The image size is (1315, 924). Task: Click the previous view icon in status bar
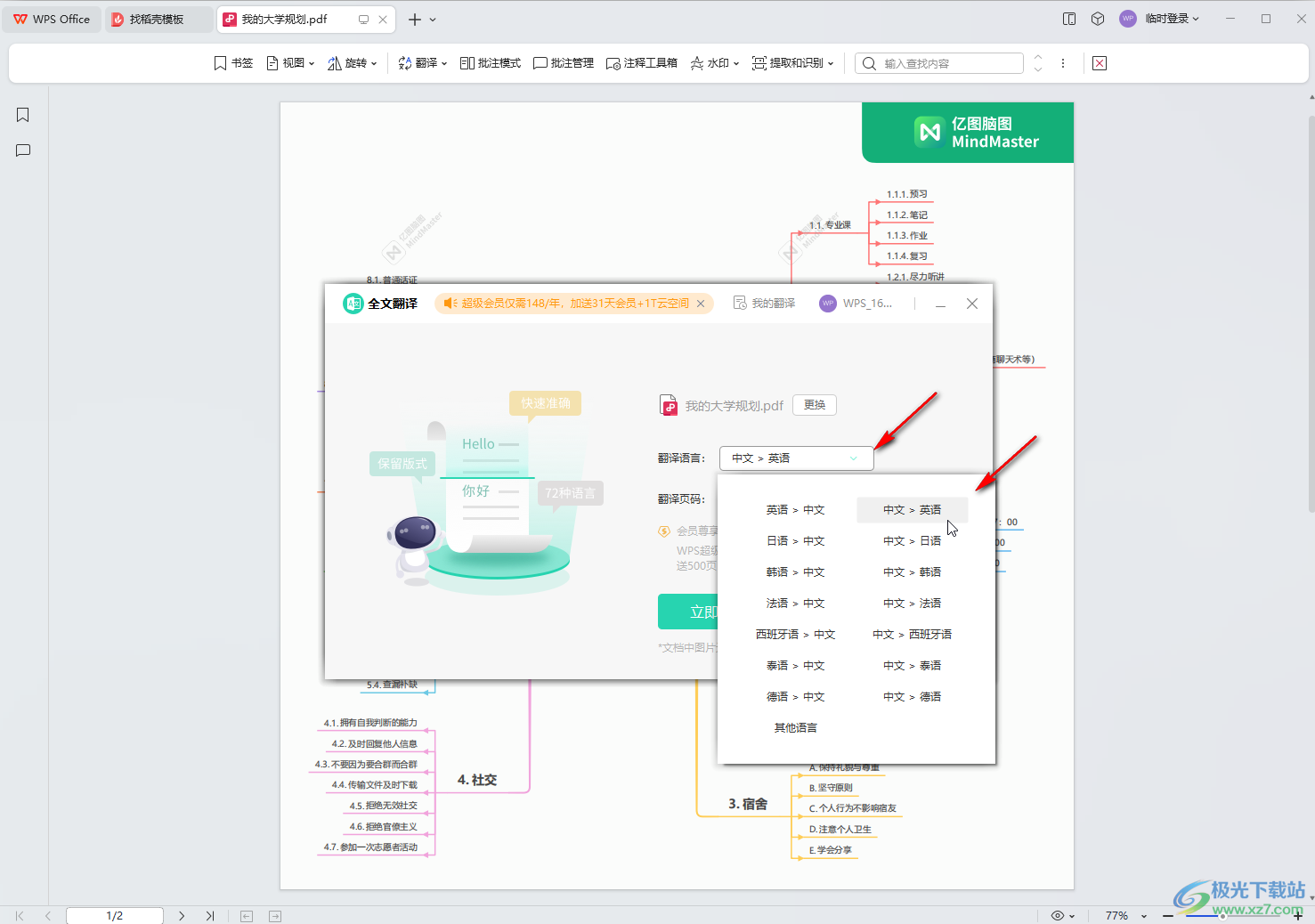click(247, 916)
